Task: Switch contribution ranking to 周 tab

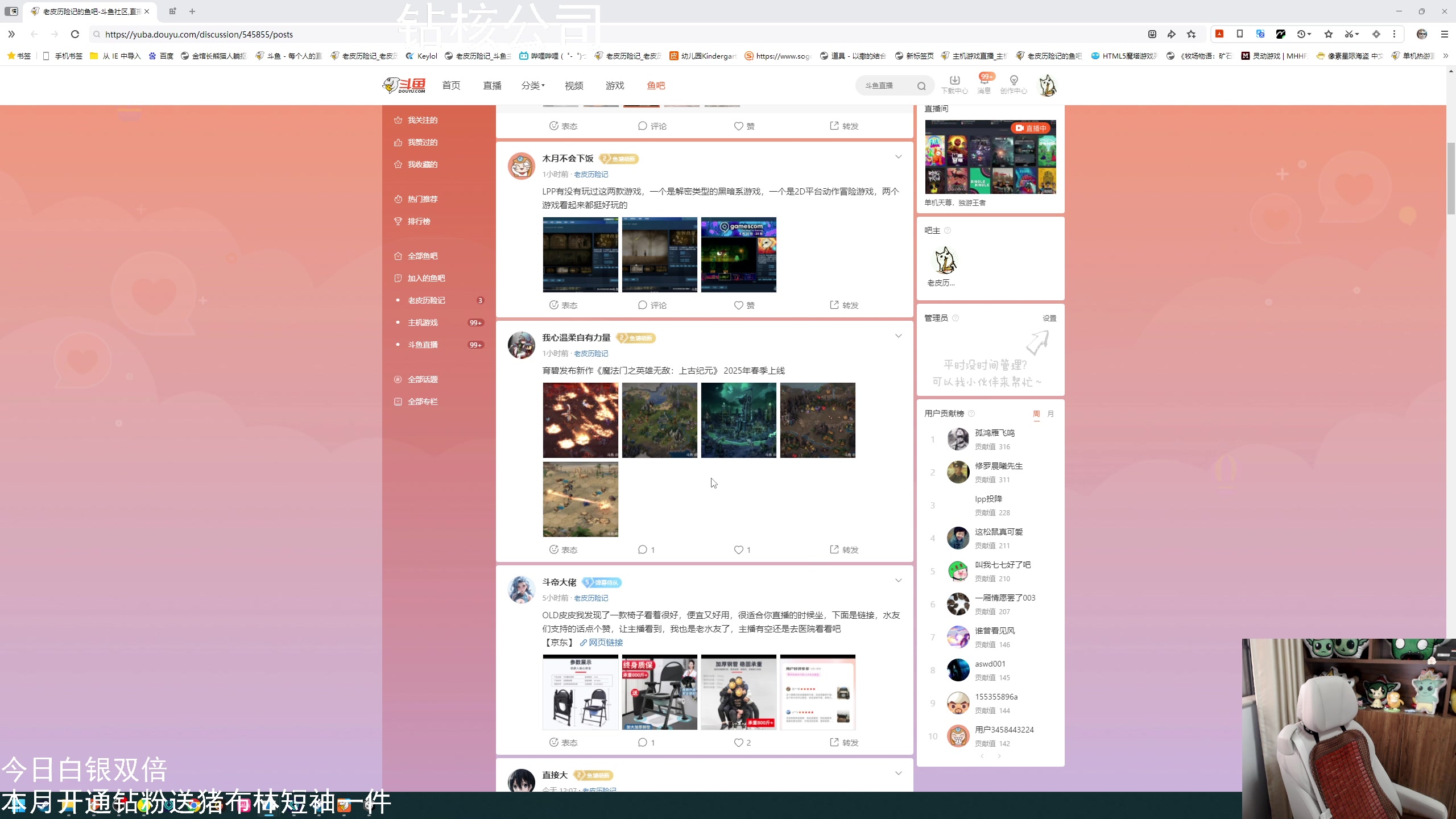Action: pyautogui.click(x=1036, y=414)
